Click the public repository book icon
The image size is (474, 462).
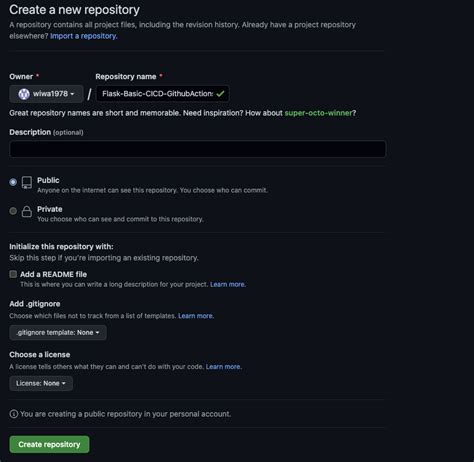click(x=27, y=183)
